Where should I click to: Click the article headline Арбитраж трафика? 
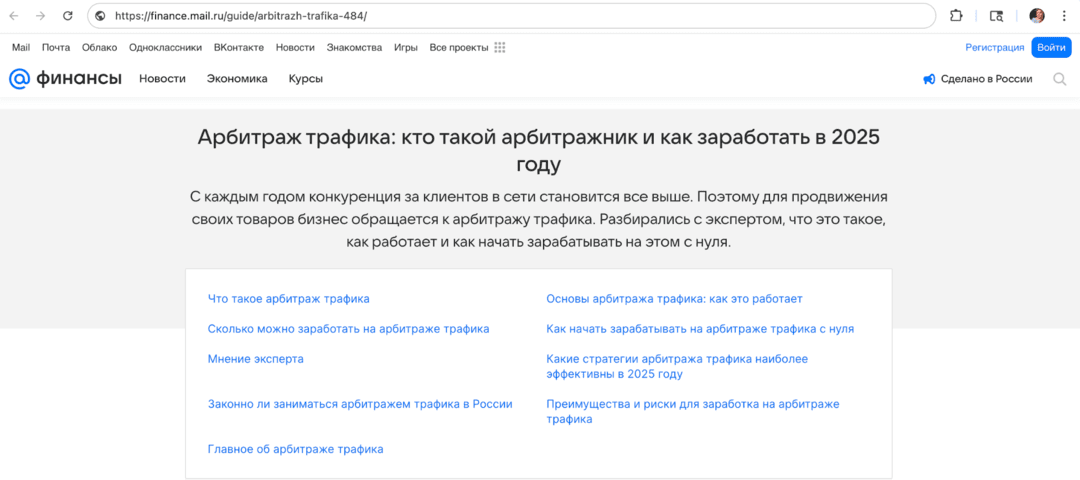(x=539, y=150)
